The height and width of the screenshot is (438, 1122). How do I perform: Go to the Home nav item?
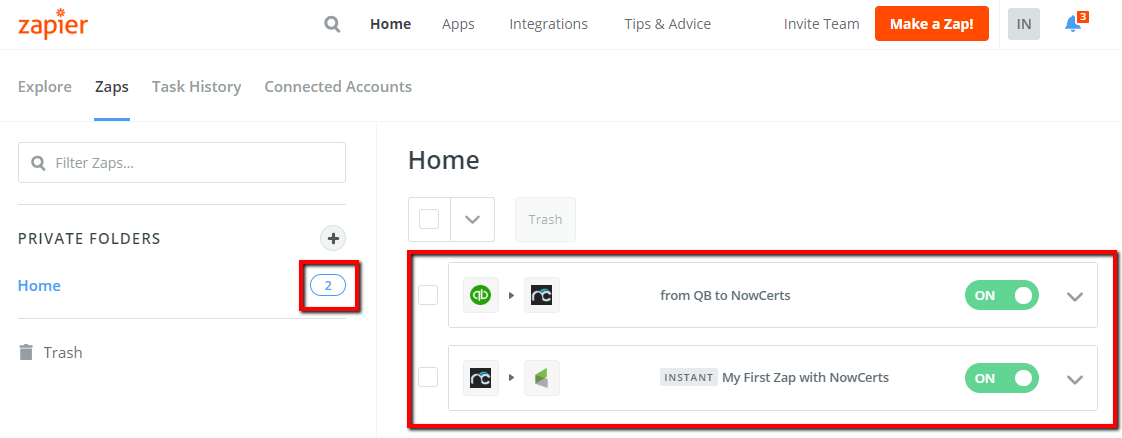click(391, 24)
